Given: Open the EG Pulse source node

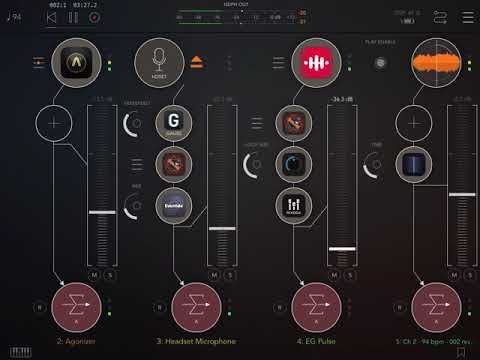Looking at the screenshot, I should [316, 63].
